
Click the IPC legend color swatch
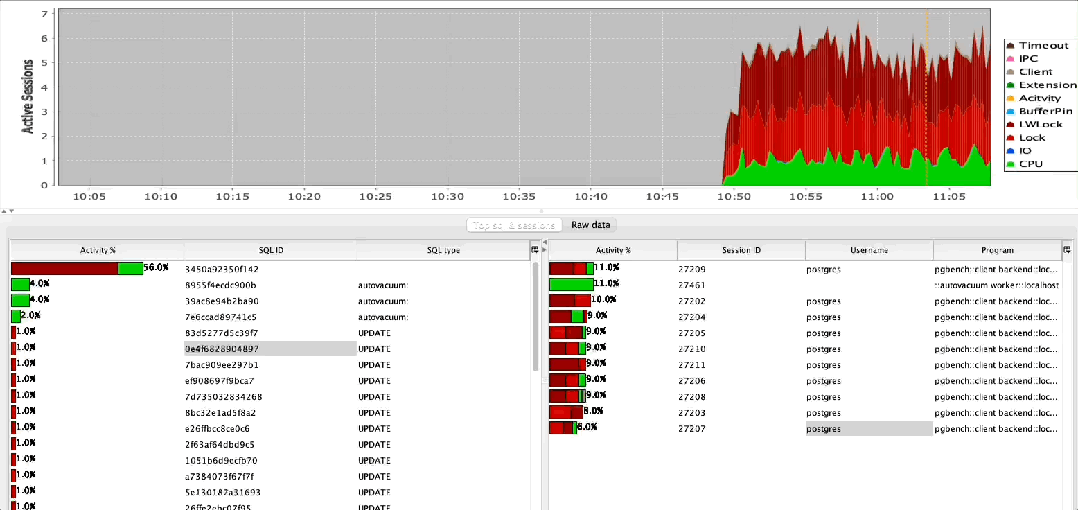tap(1011, 58)
